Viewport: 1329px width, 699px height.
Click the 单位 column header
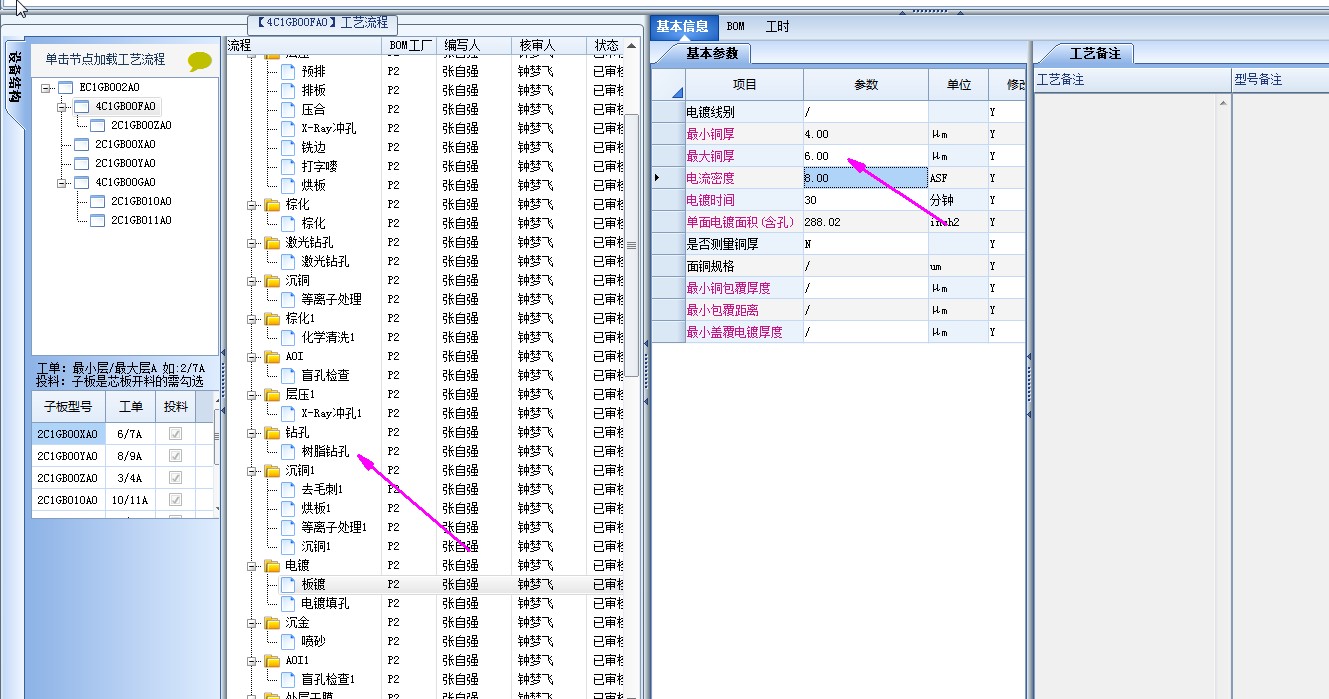pyautogui.click(x=958, y=85)
